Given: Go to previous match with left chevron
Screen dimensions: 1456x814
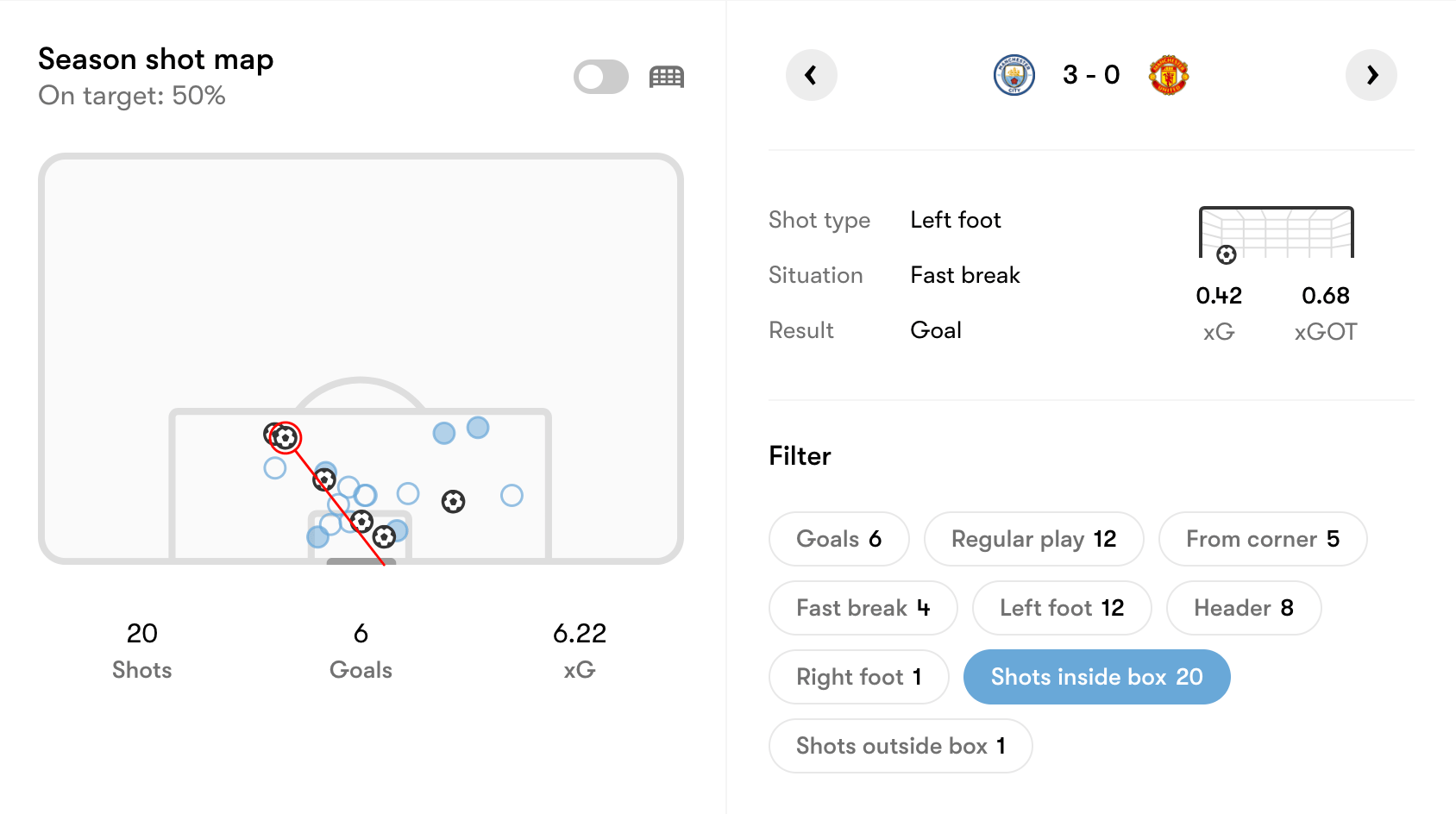Looking at the screenshot, I should click(811, 75).
